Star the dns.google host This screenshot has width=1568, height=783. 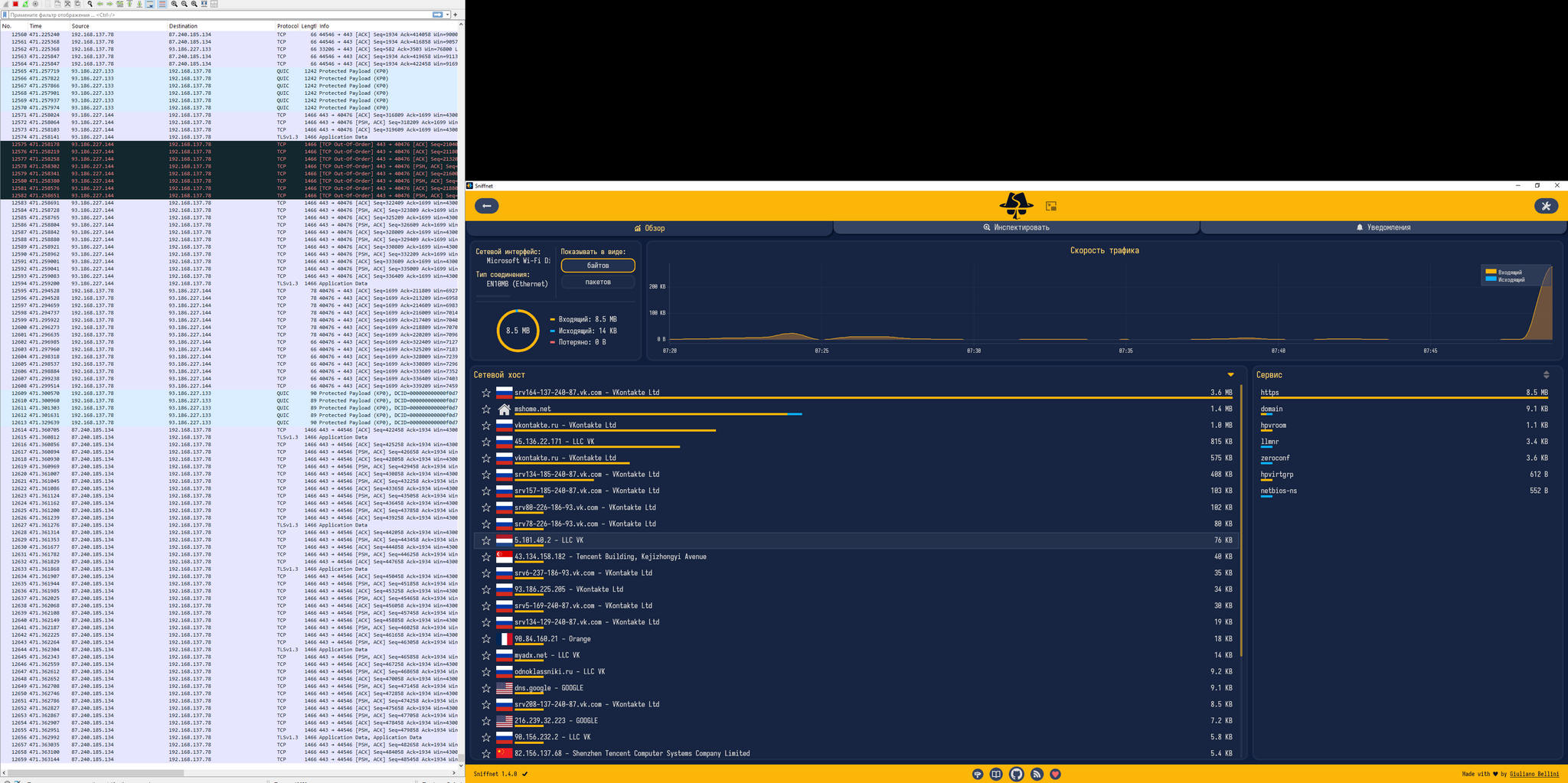click(x=486, y=688)
